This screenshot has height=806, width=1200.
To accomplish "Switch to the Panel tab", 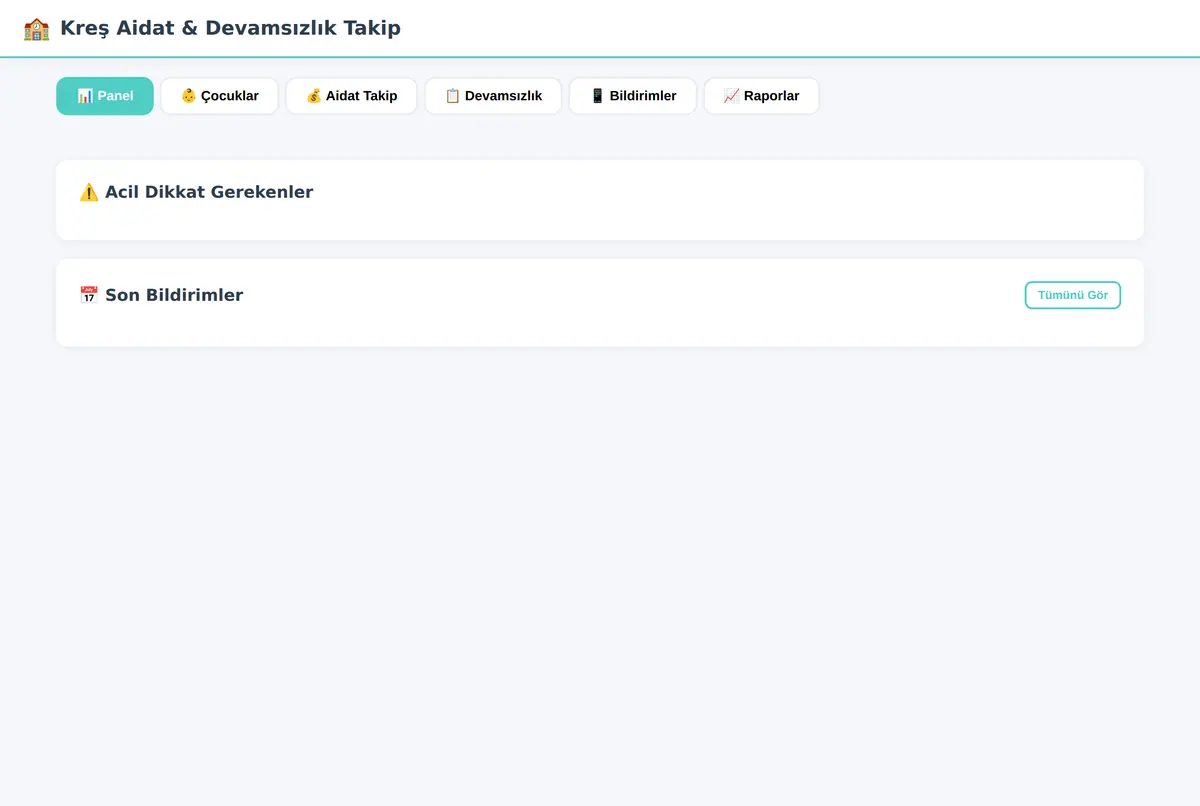I will tap(105, 96).
